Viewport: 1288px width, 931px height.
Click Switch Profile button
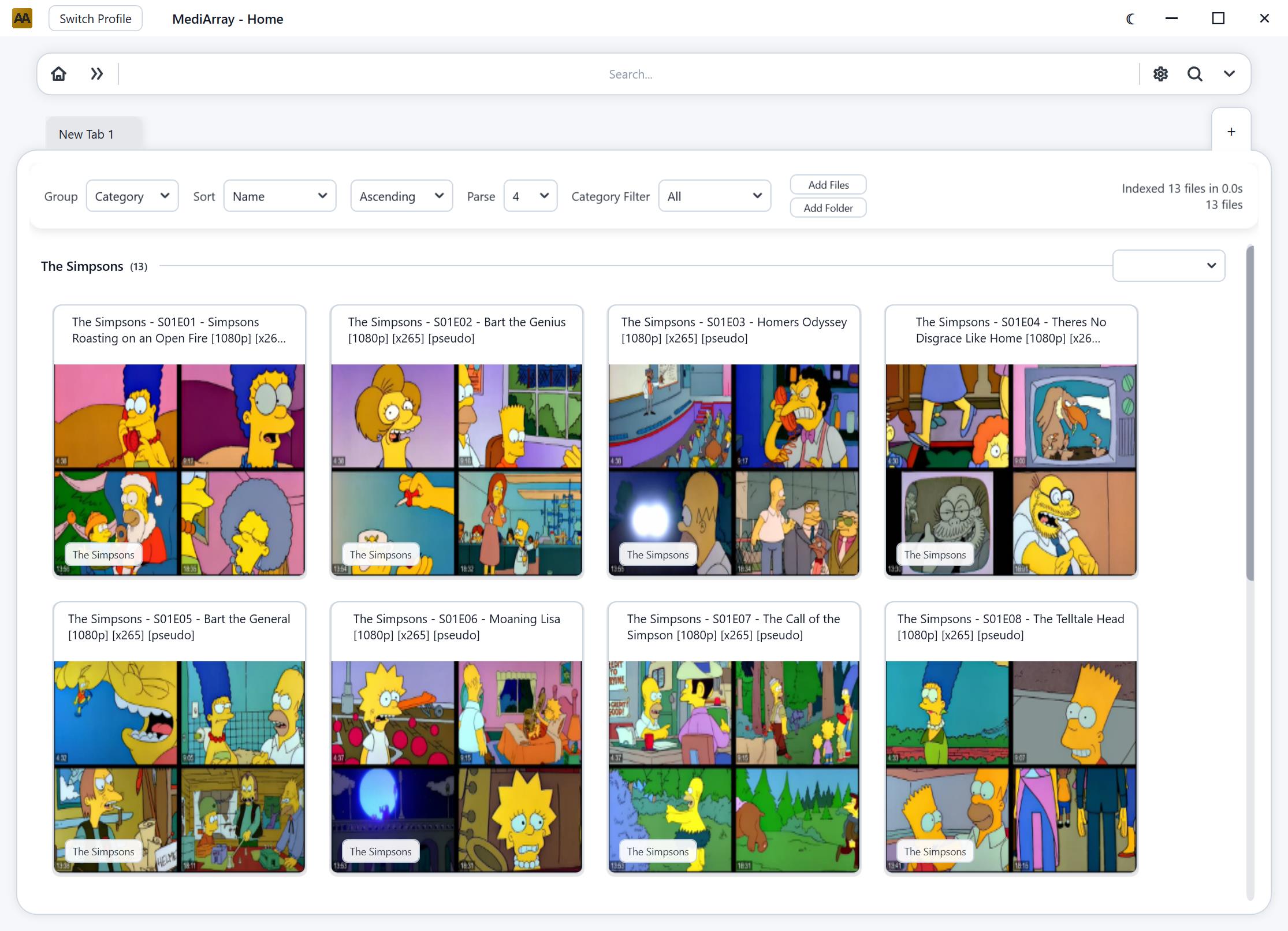(x=95, y=18)
